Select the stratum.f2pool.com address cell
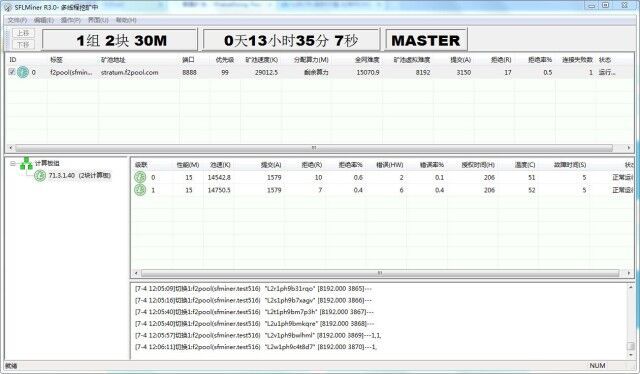Image resolution: width=640 pixels, height=374 pixels. (x=130, y=72)
